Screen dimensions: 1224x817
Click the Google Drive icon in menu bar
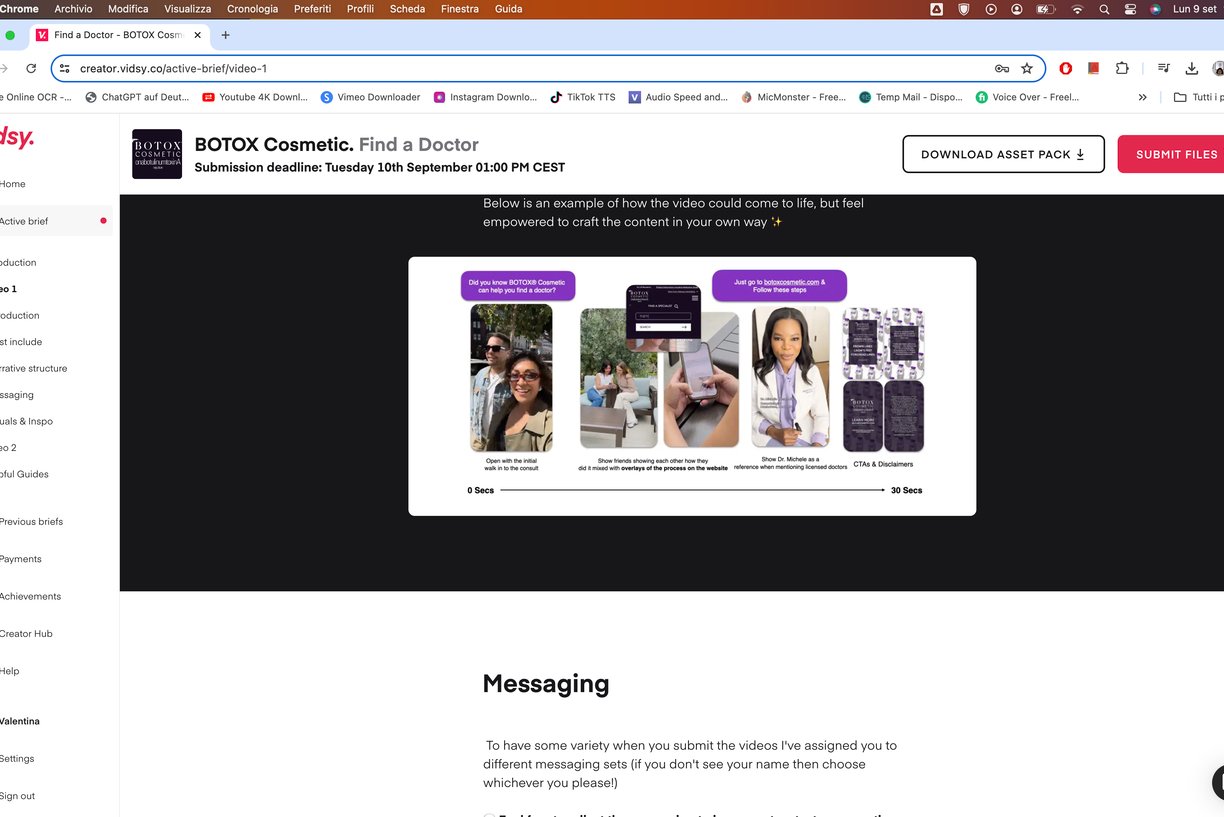[937, 9]
